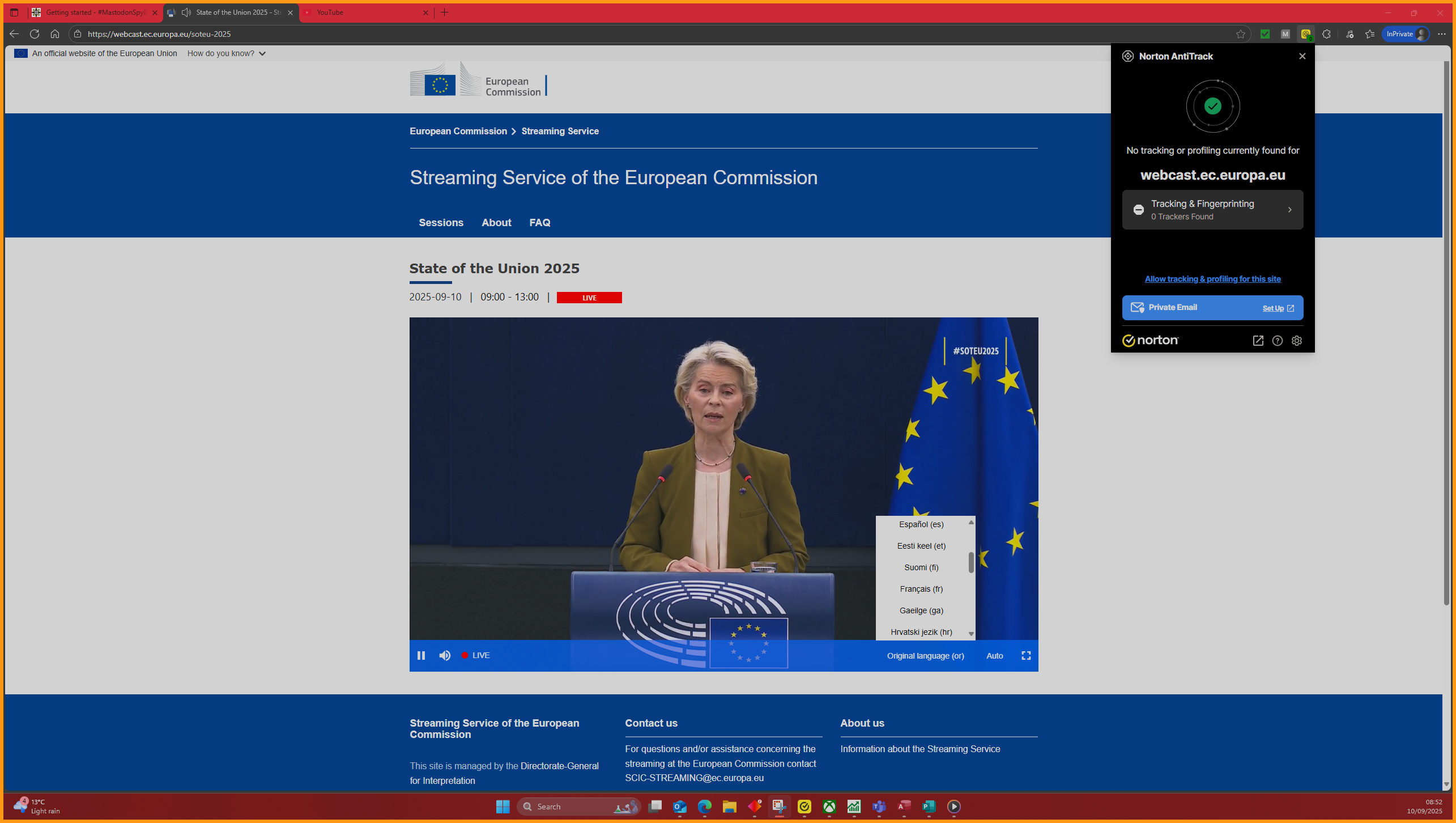Mute tab audio speaker icon
This screenshot has height=823, width=1456.
tap(186, 12)
